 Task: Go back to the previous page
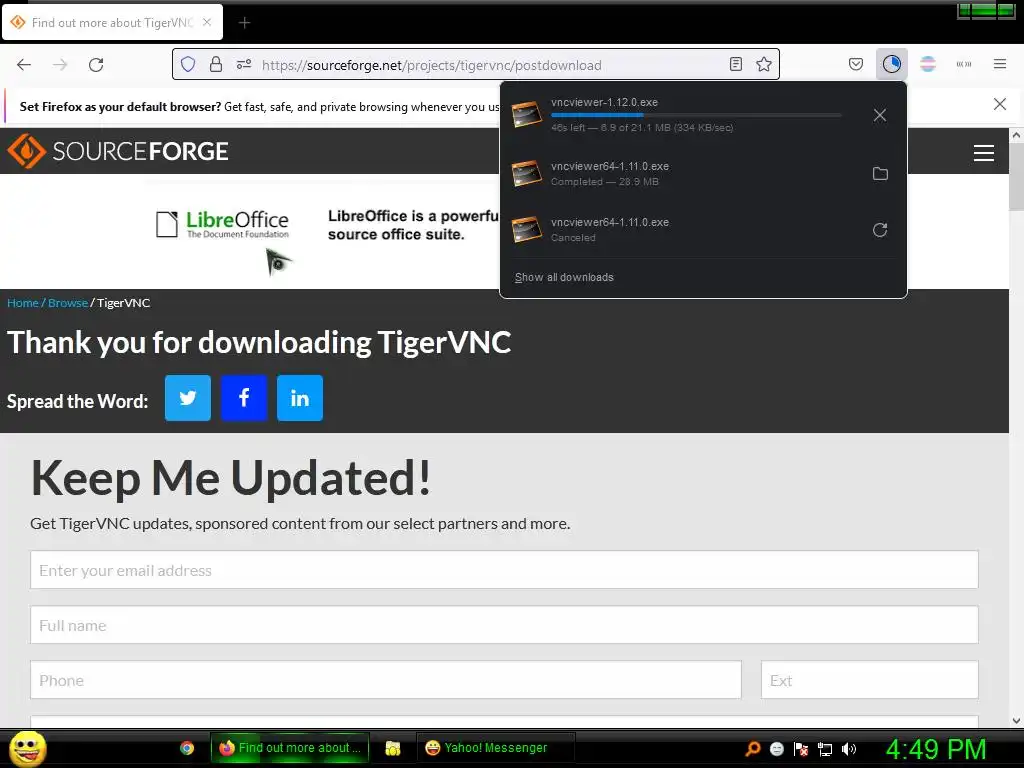point(24,65)
